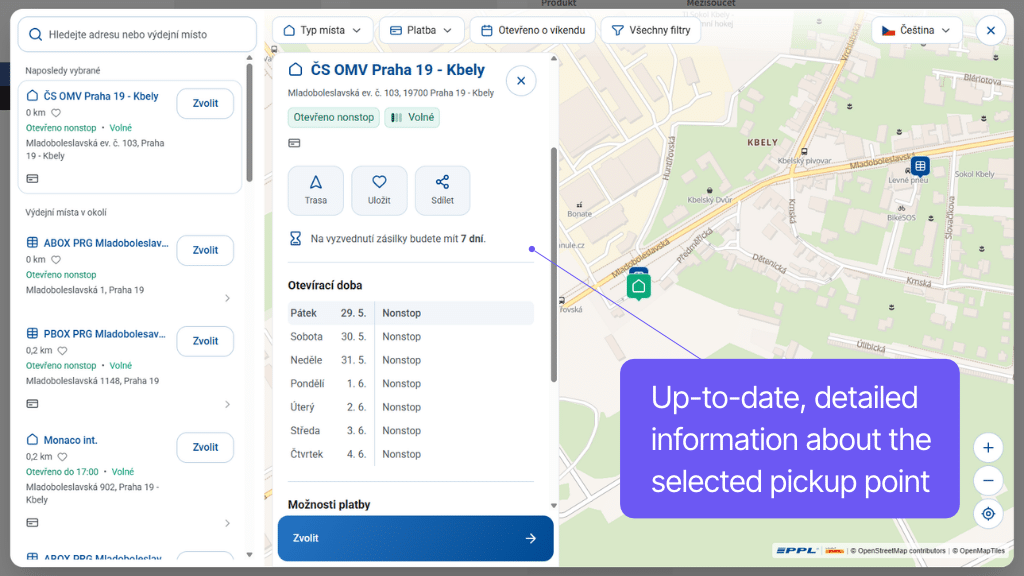Open ČS OMV Praha 19 - Kbely list title
Screen dimensions: 1024x576
point(101,96)
